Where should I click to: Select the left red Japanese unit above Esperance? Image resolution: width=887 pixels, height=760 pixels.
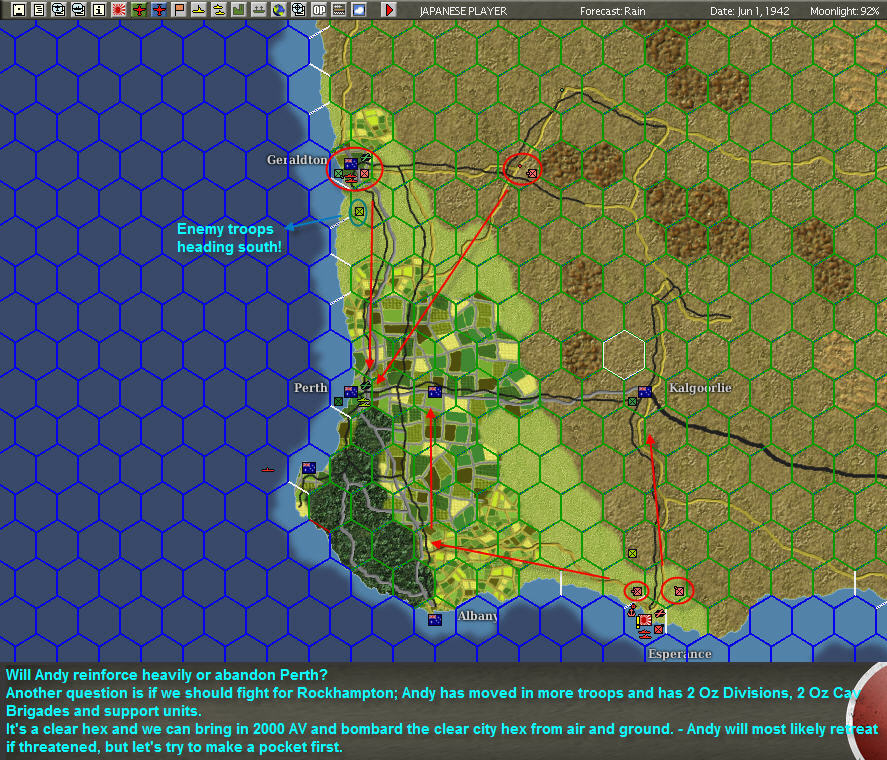pyautogui.click(x=637, y=591)
